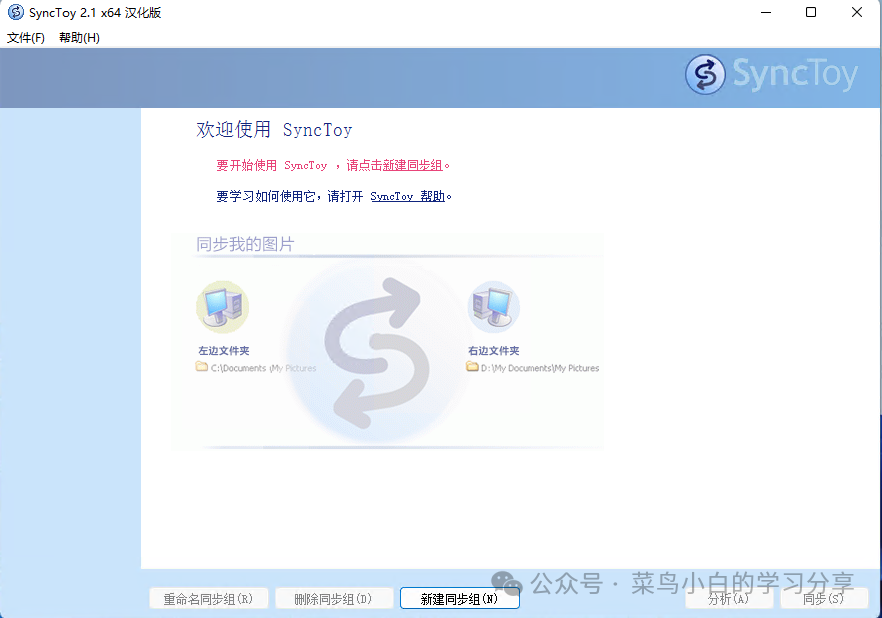The image size is (882, 618).
Task: Click the 新建同步组(N) button
Action: pos(460,598)
